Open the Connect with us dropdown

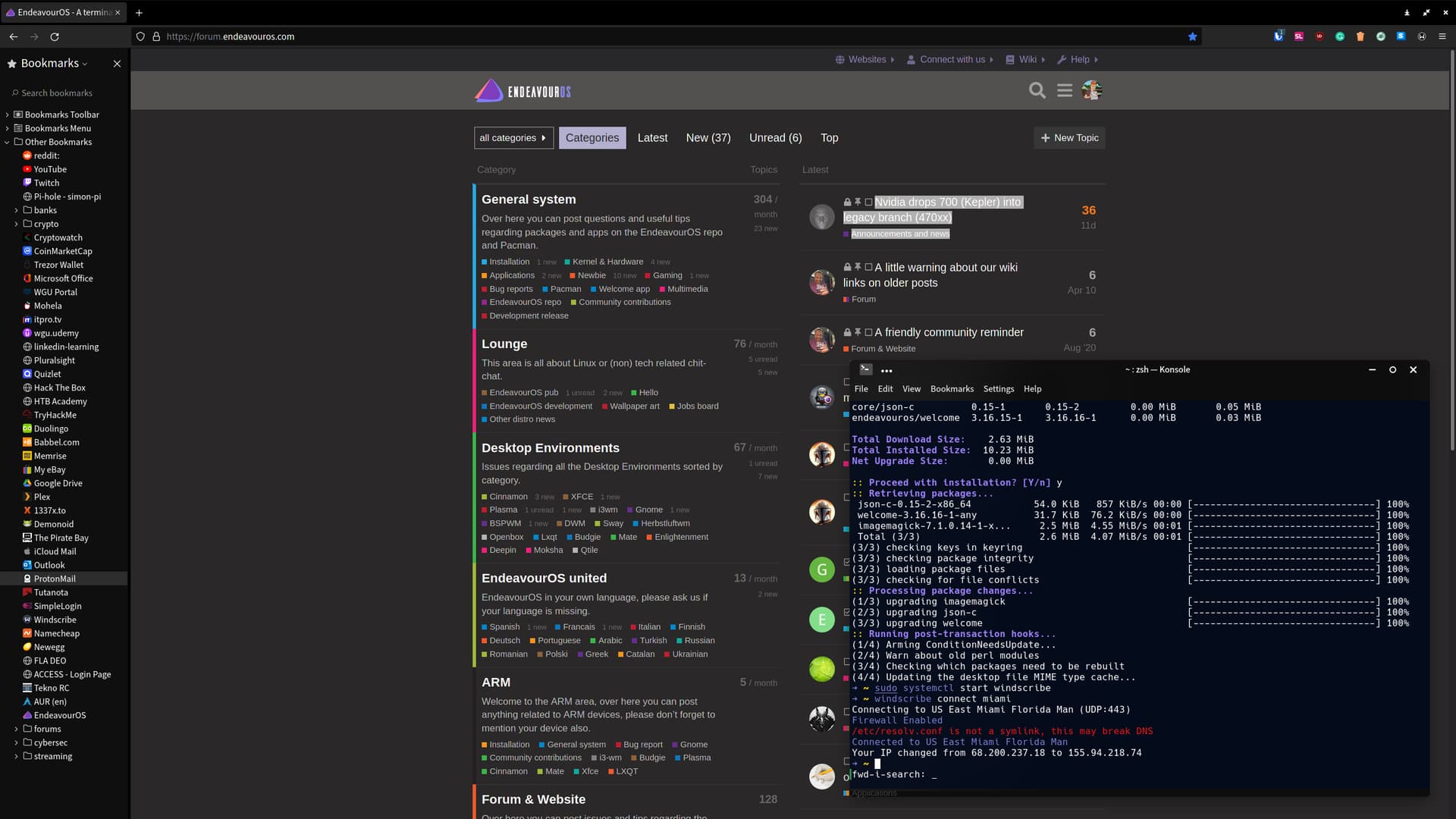(x=950, y=59)
